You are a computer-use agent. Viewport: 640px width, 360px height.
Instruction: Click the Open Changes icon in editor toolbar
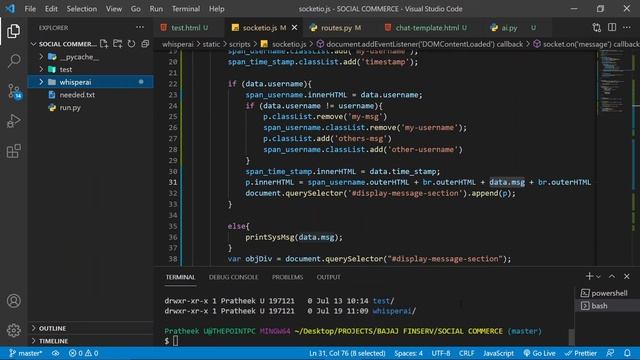click(x=597, y=27)
